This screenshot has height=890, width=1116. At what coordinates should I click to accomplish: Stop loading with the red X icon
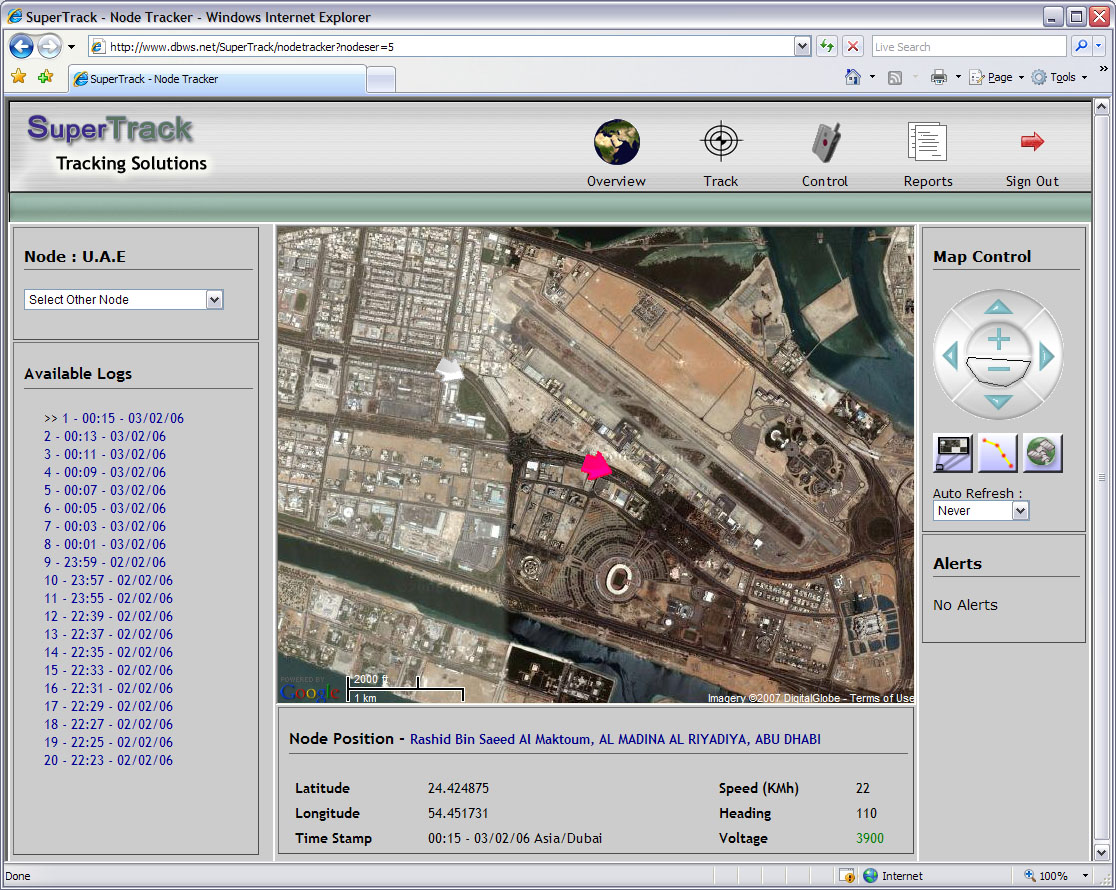coord(852,46)
